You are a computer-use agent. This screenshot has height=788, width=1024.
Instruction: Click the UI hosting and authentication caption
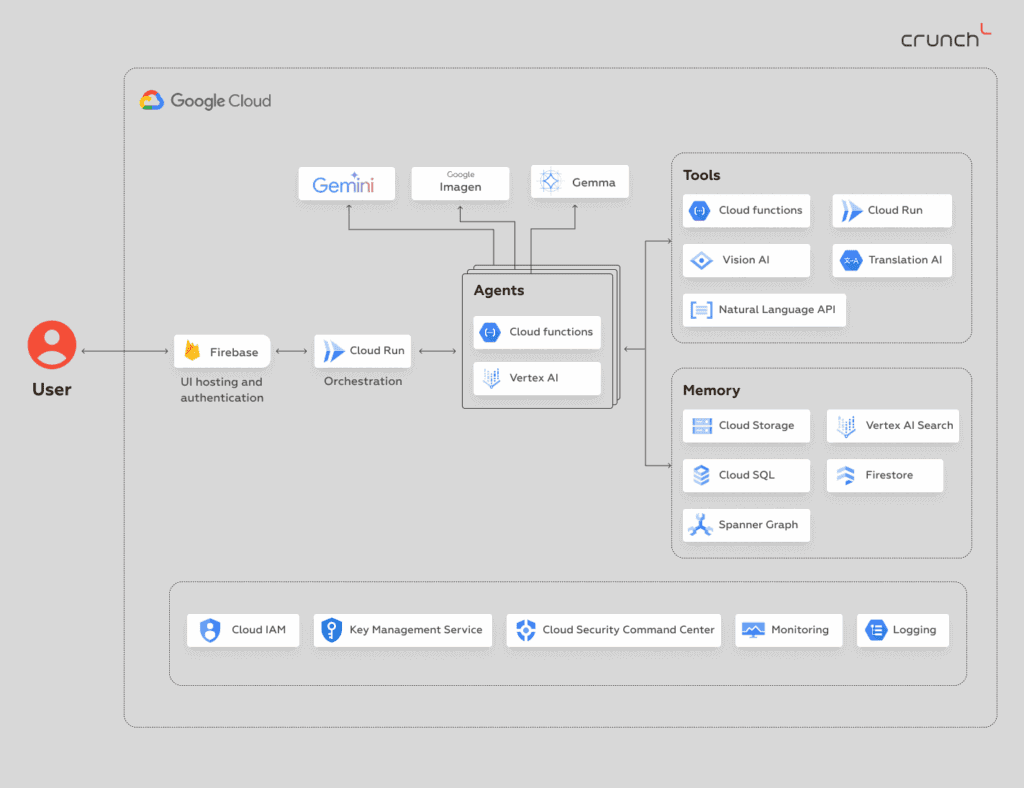coord(222,390)
